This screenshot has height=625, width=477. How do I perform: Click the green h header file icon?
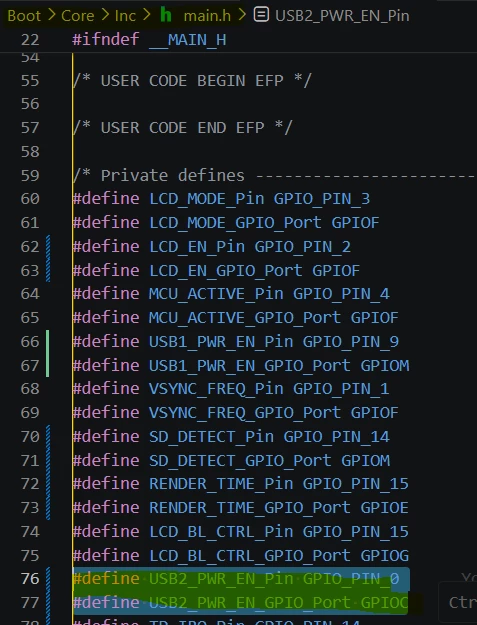165,15
